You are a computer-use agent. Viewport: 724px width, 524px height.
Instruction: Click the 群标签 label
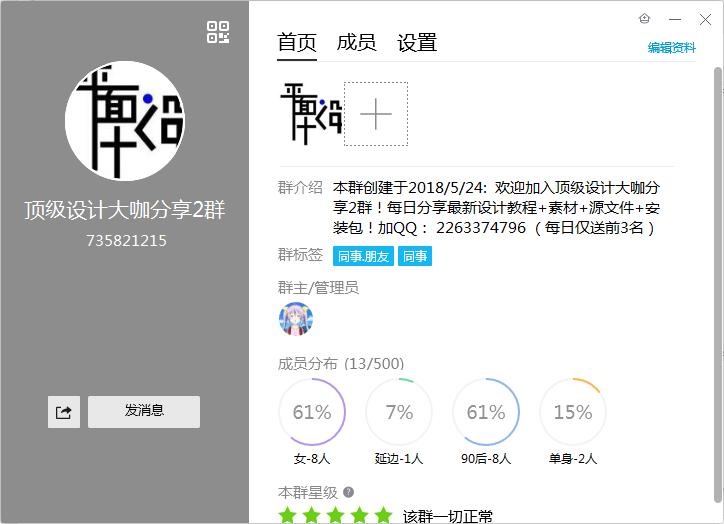point(300,255)
